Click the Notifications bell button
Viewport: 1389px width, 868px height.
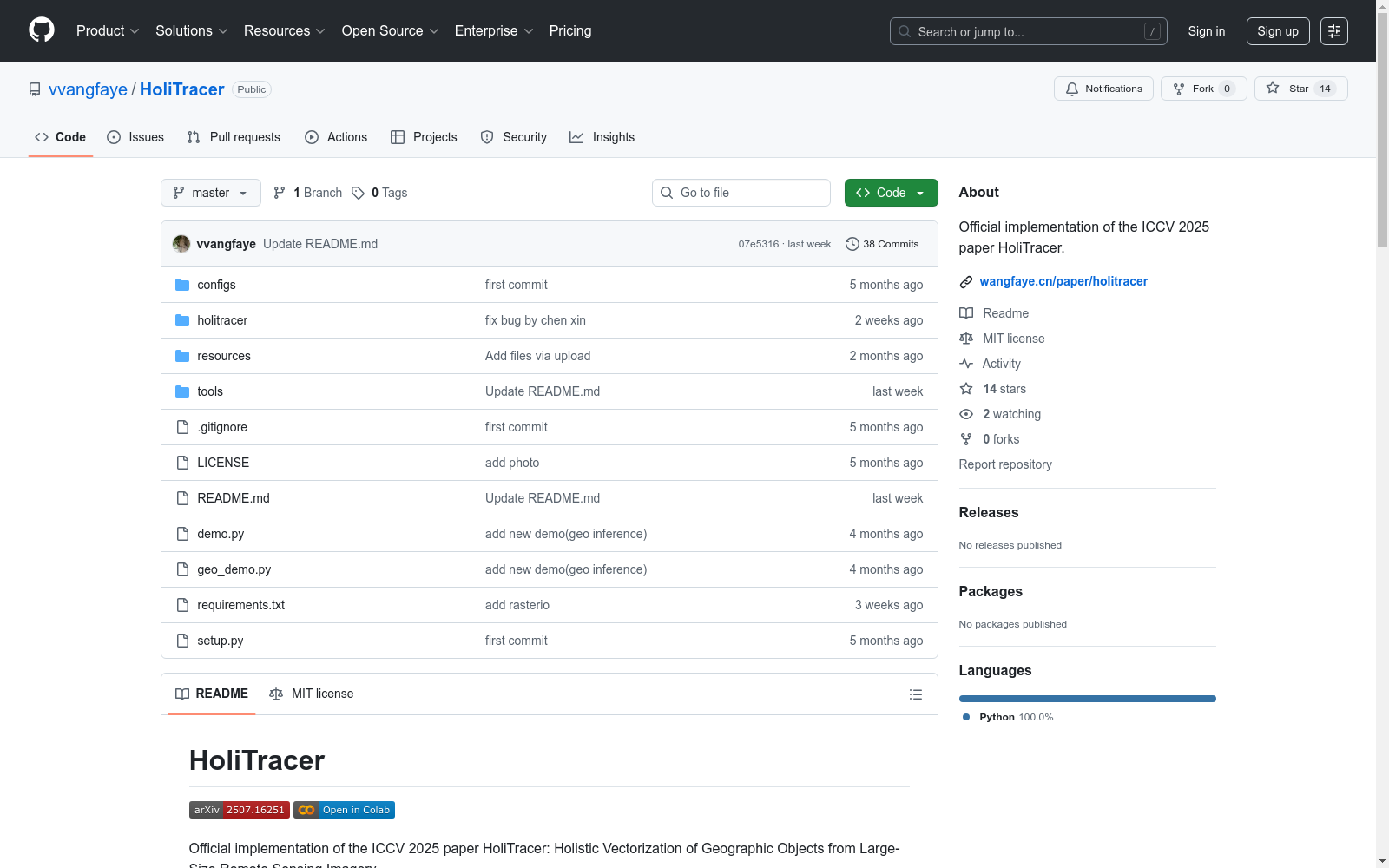coord(1103,89)
